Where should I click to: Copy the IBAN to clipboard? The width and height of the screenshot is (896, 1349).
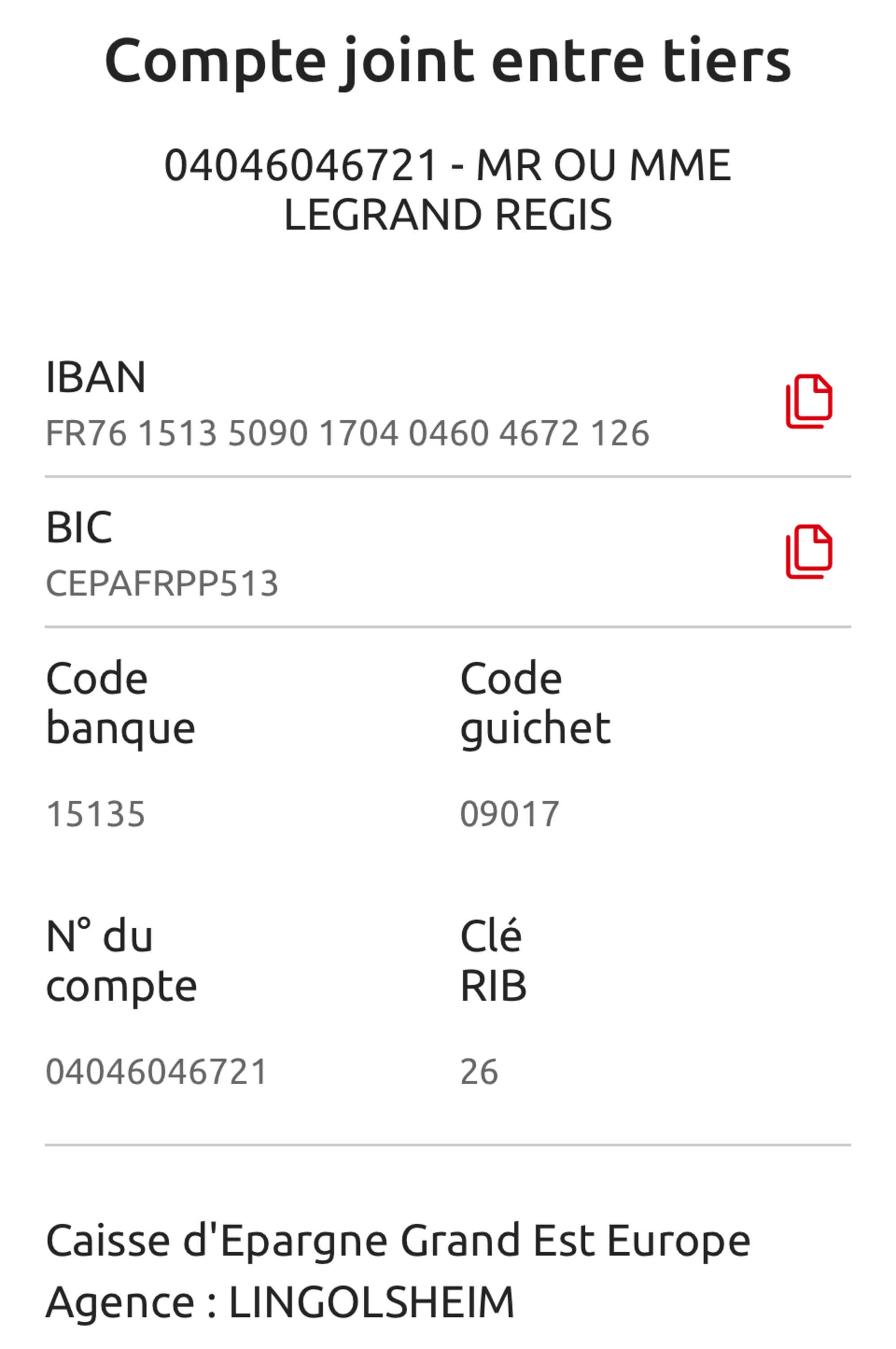809,401
